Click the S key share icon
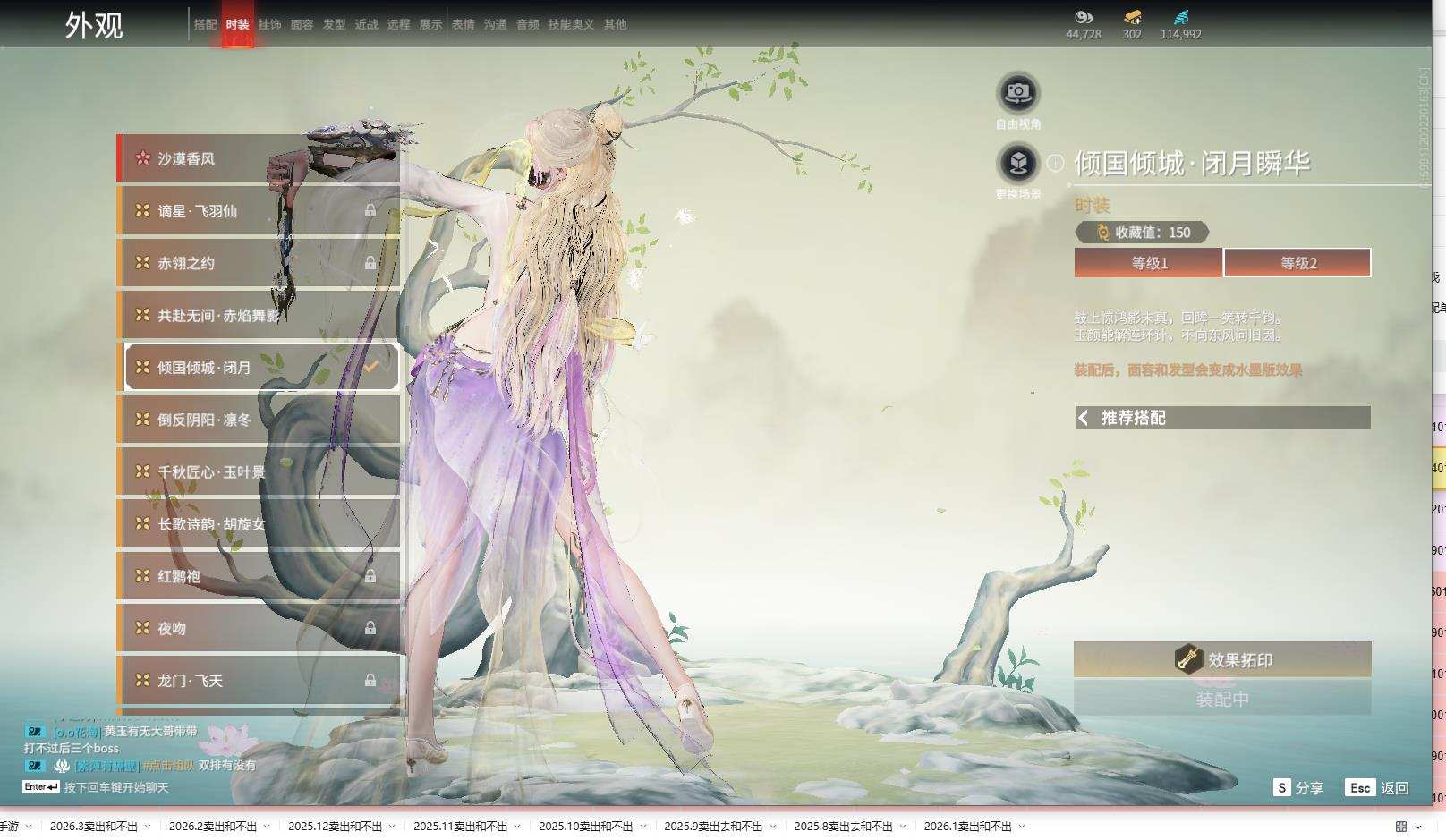 [x=1282, y=787]
